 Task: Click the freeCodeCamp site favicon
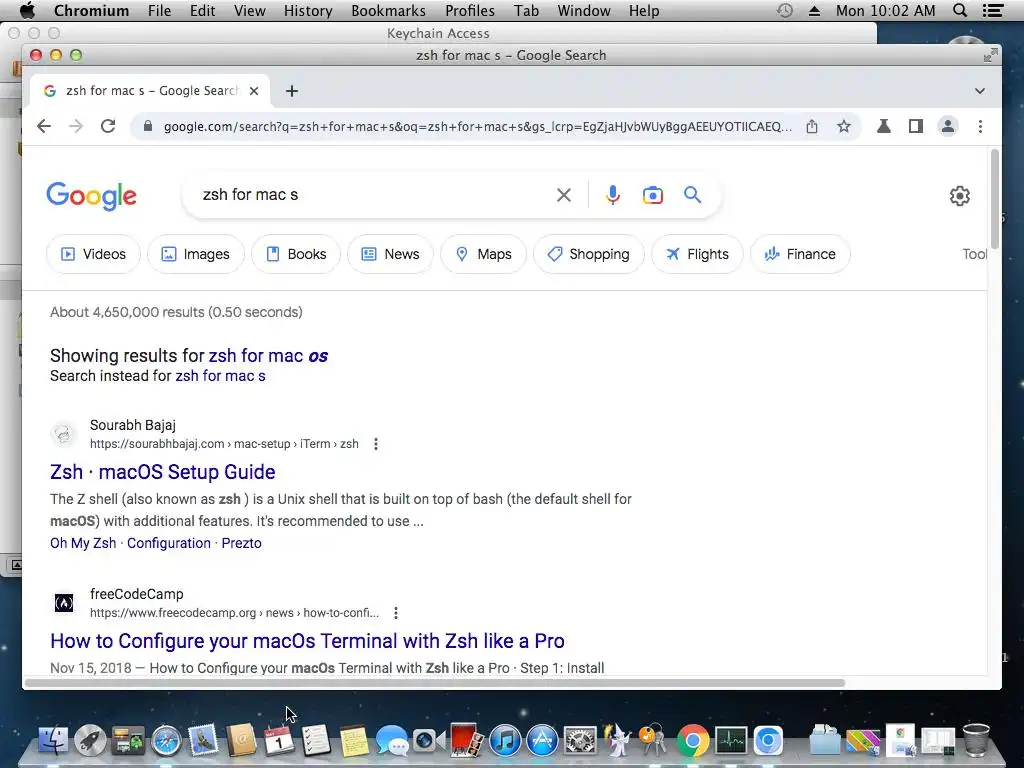click(64, 603)
